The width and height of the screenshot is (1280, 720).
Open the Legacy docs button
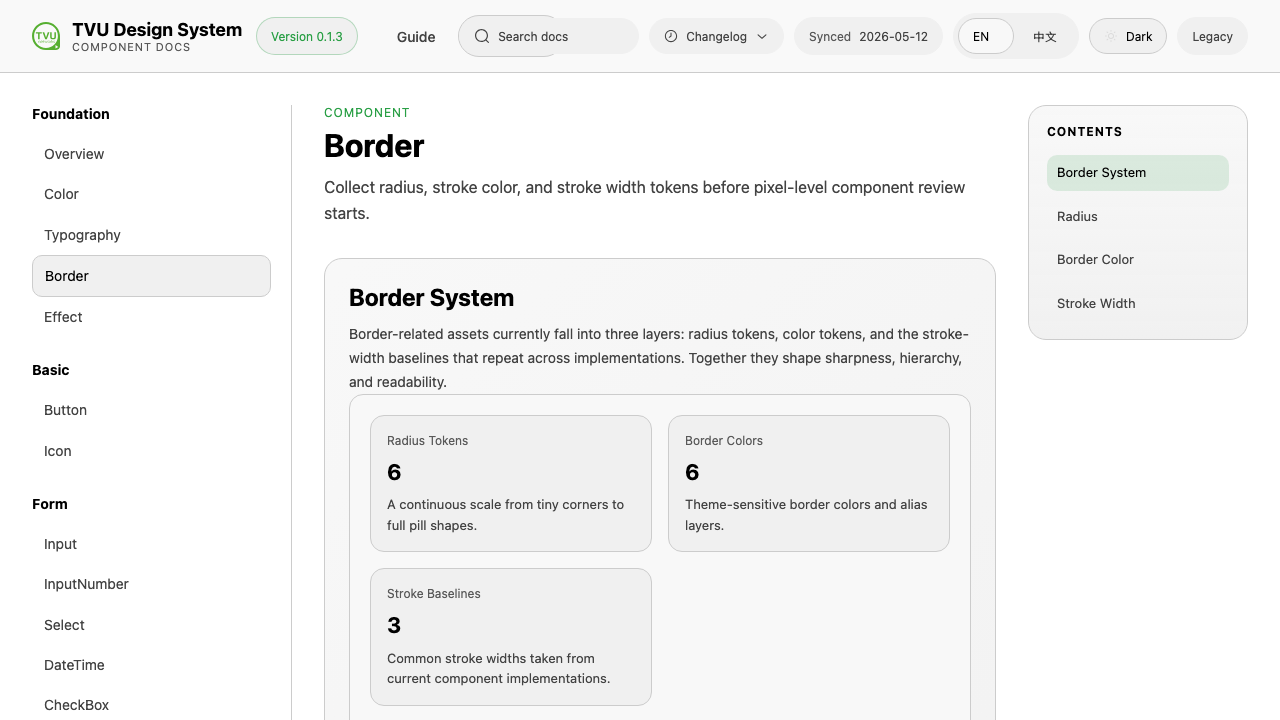click(x=1212, y=36)
